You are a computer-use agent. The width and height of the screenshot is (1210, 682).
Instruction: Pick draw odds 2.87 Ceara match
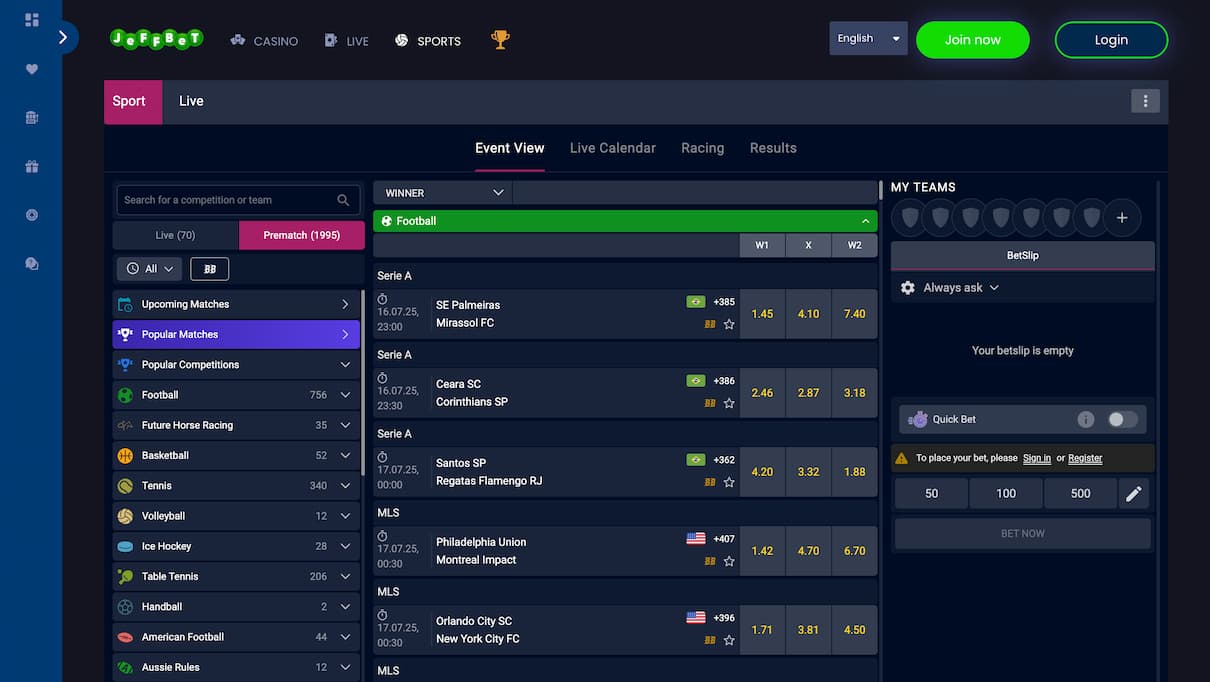(x=808, y=393)
